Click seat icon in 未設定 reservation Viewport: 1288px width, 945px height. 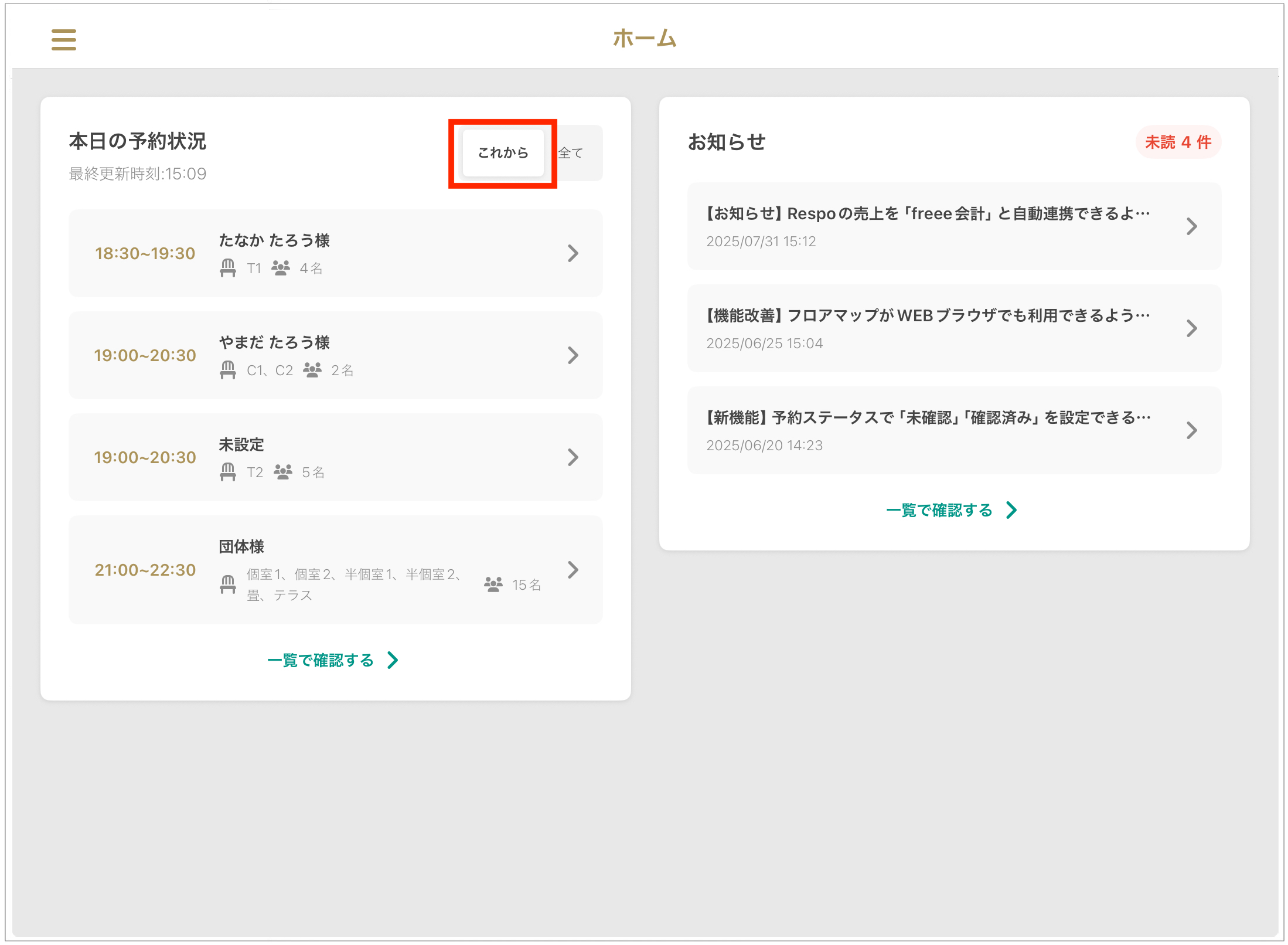(227, 472)
